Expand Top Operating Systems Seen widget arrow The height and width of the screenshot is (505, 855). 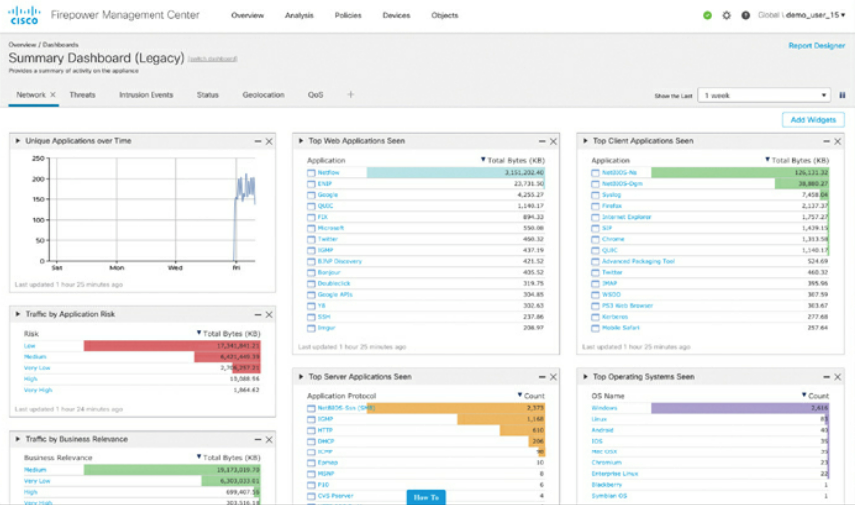click(x=586, y=377)
